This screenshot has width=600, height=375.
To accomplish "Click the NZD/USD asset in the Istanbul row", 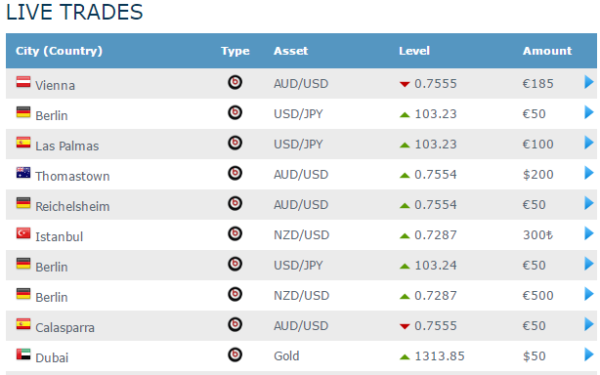I will [301, 235].
